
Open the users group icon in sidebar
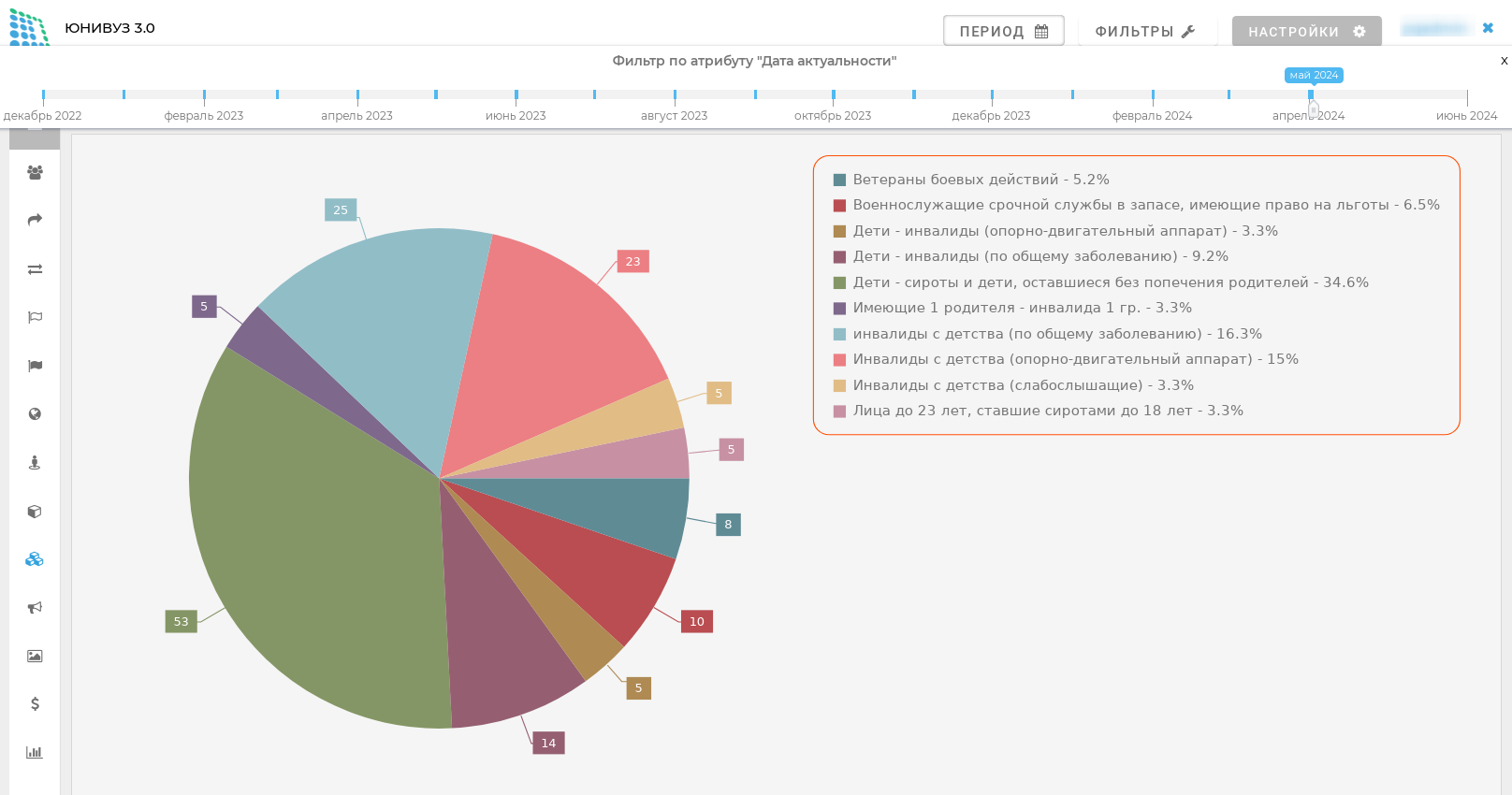35,172
